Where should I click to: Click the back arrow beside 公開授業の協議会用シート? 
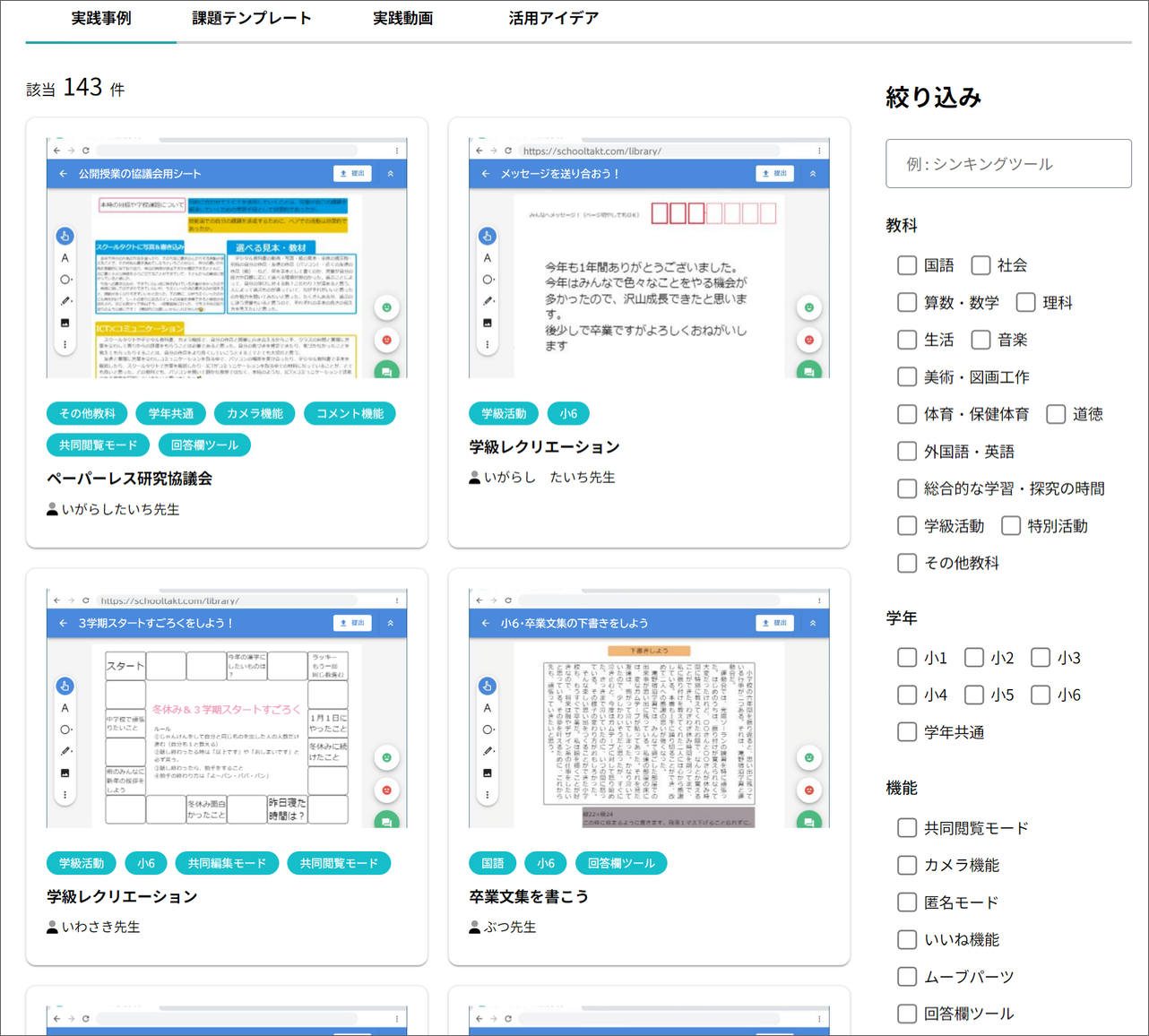(x=62, y=173)
